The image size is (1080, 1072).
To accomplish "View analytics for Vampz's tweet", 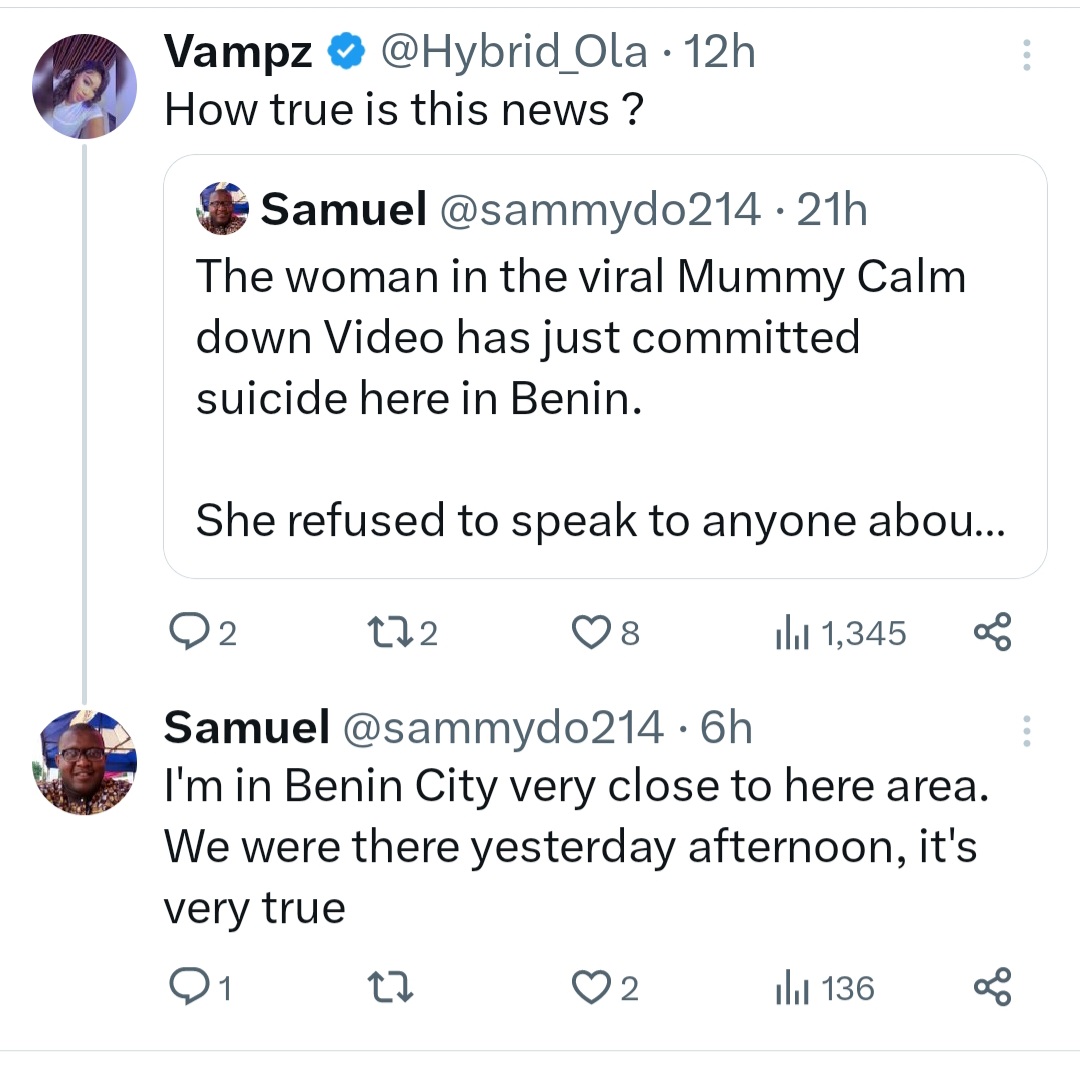I will (789, 632).
